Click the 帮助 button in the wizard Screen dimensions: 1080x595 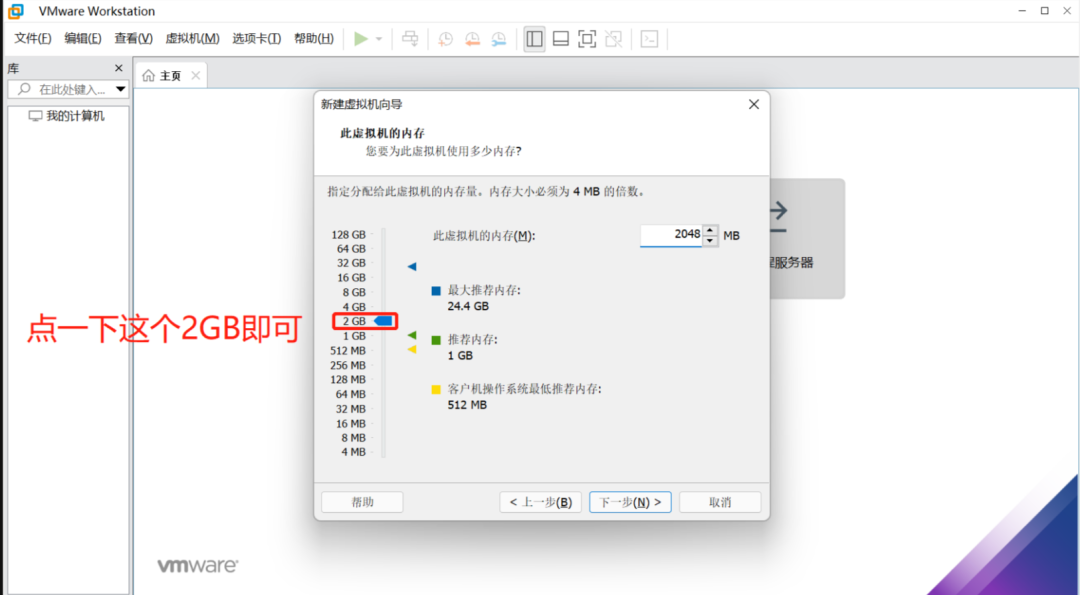[x=362, y=502]
